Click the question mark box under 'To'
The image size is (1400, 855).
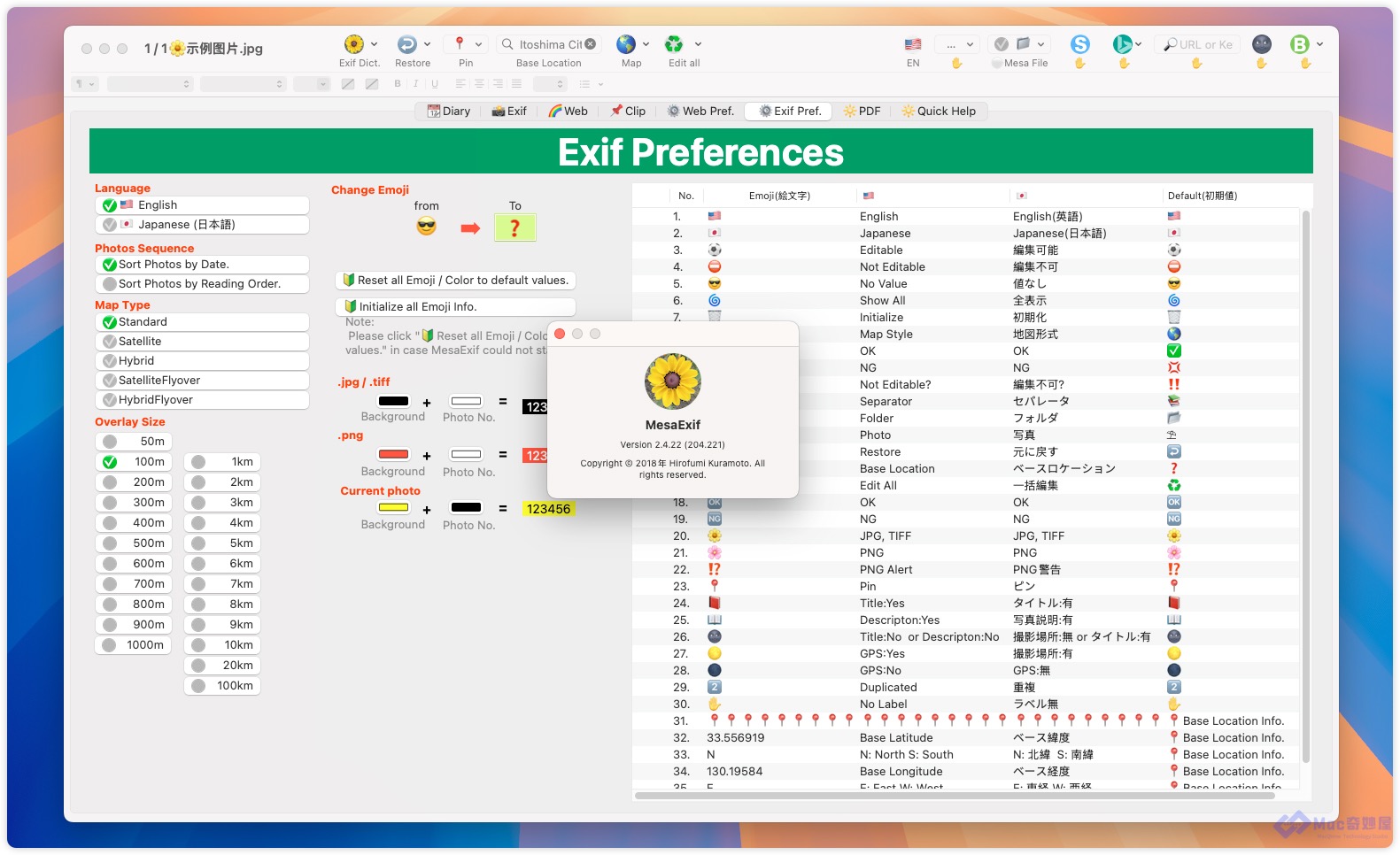[x=515, y=227]
